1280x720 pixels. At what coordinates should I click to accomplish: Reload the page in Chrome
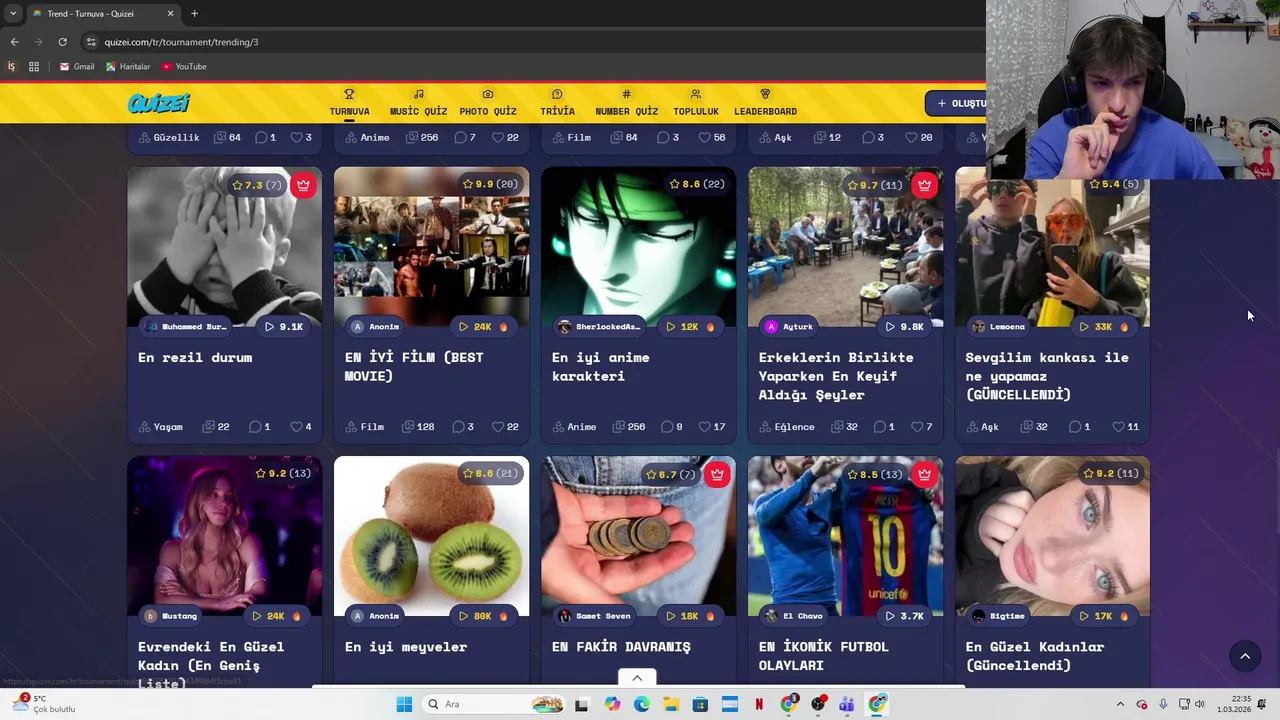(x=62, y=42)
